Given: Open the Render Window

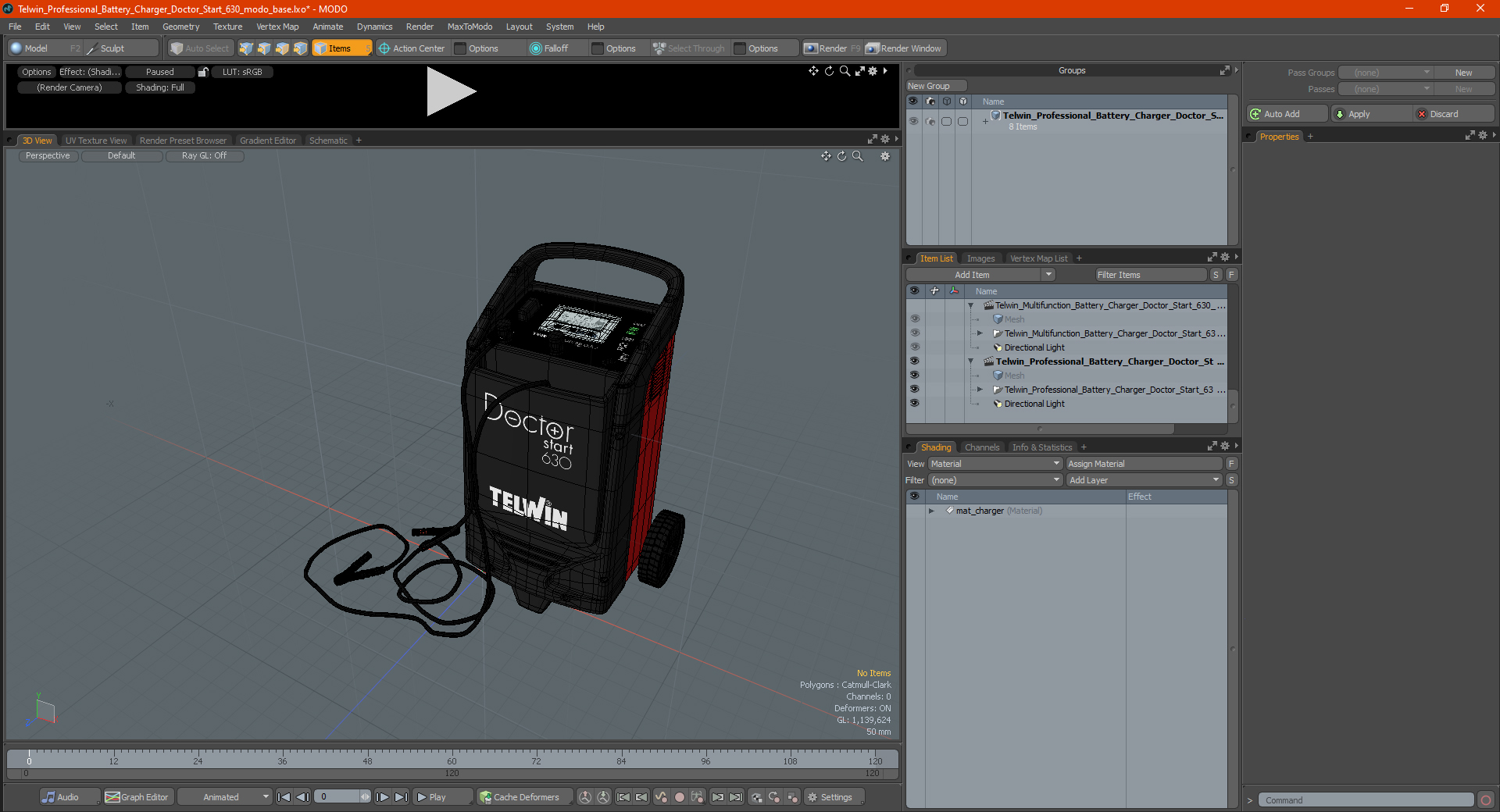Looking at the screenshot, I should pyautogui.click(x=905, y=48).
